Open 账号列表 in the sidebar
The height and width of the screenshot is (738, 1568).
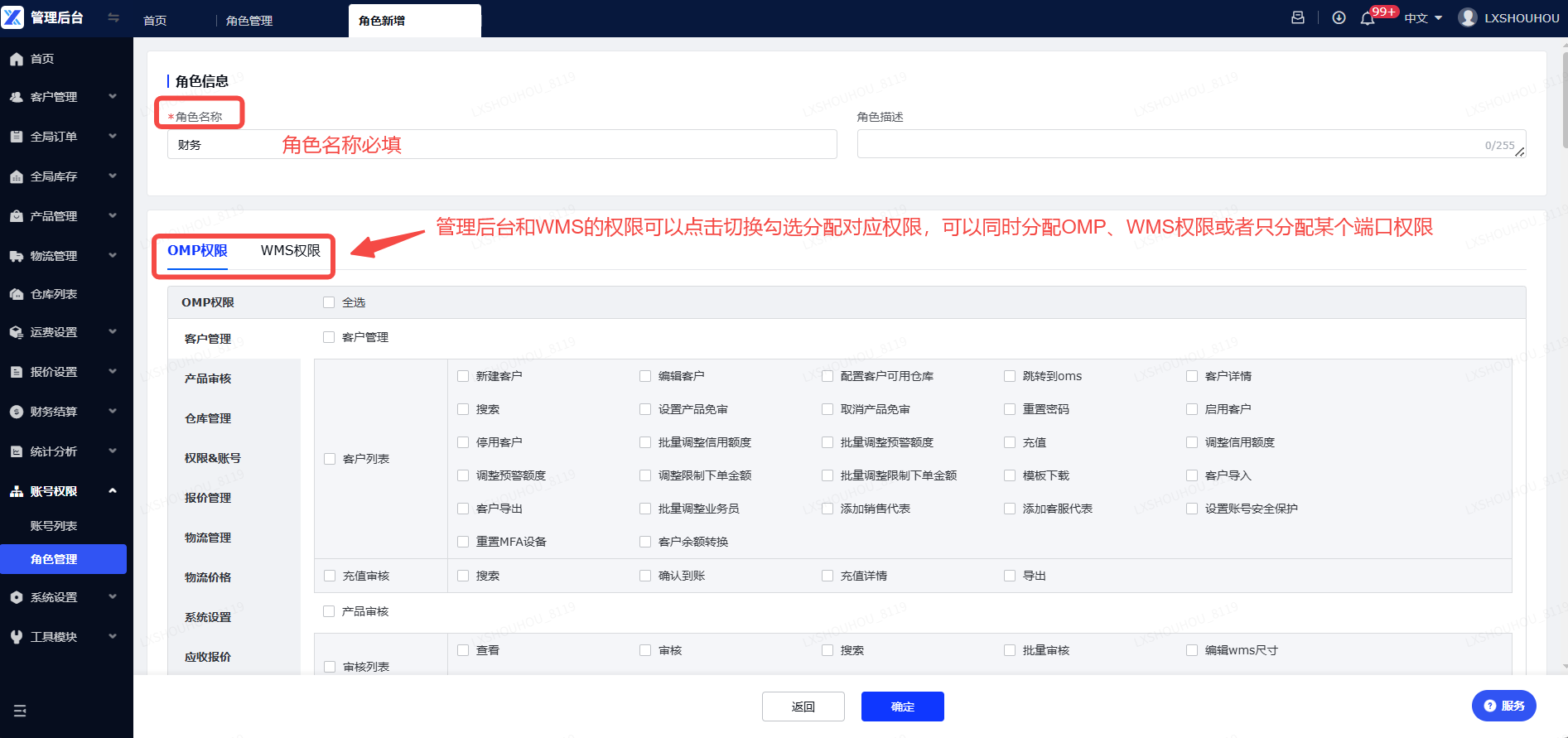[x=54, y=526]
